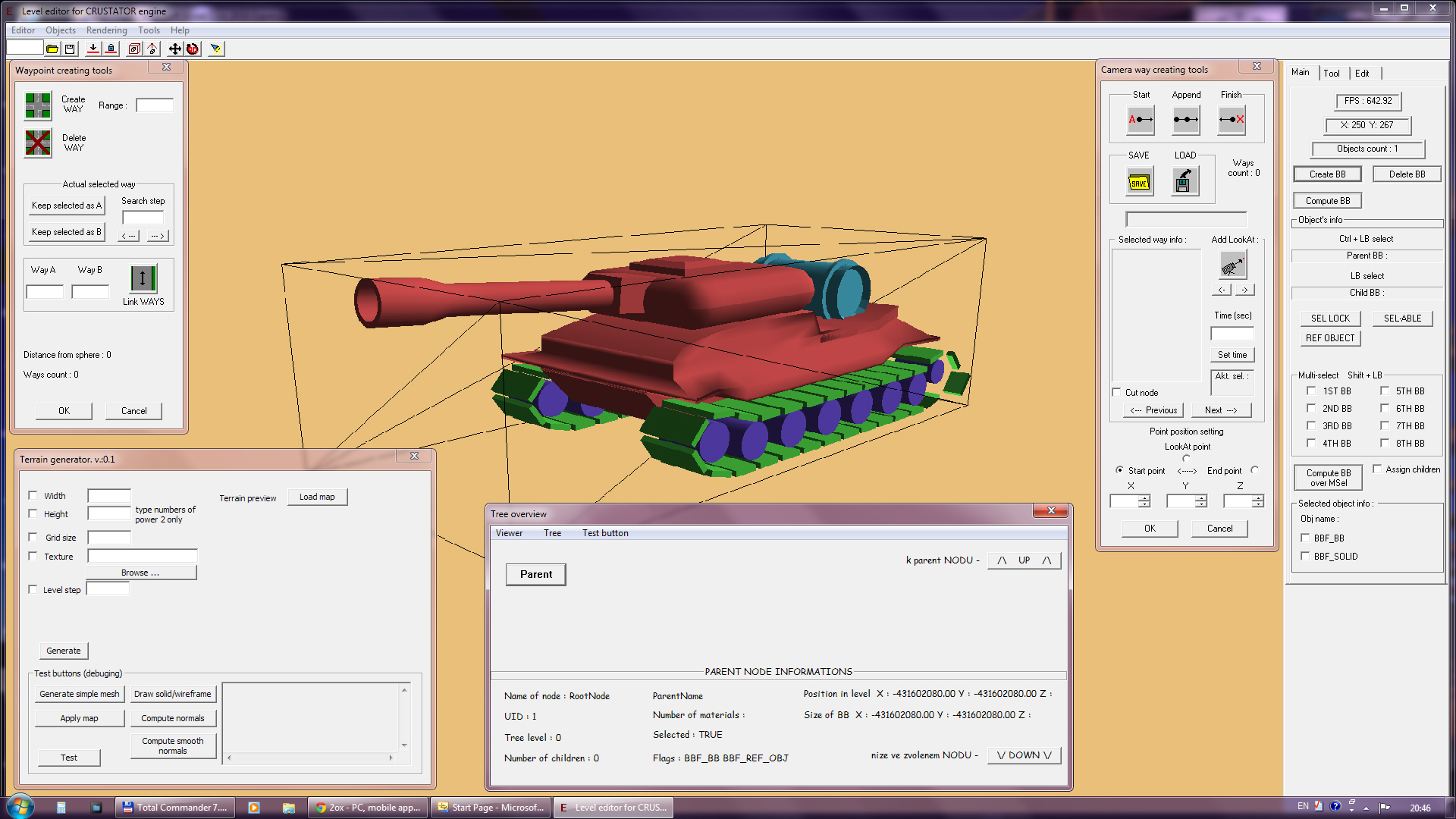1456x819 pixels.
Task: Click the Create WAY icon
Action: pos(38,105)
